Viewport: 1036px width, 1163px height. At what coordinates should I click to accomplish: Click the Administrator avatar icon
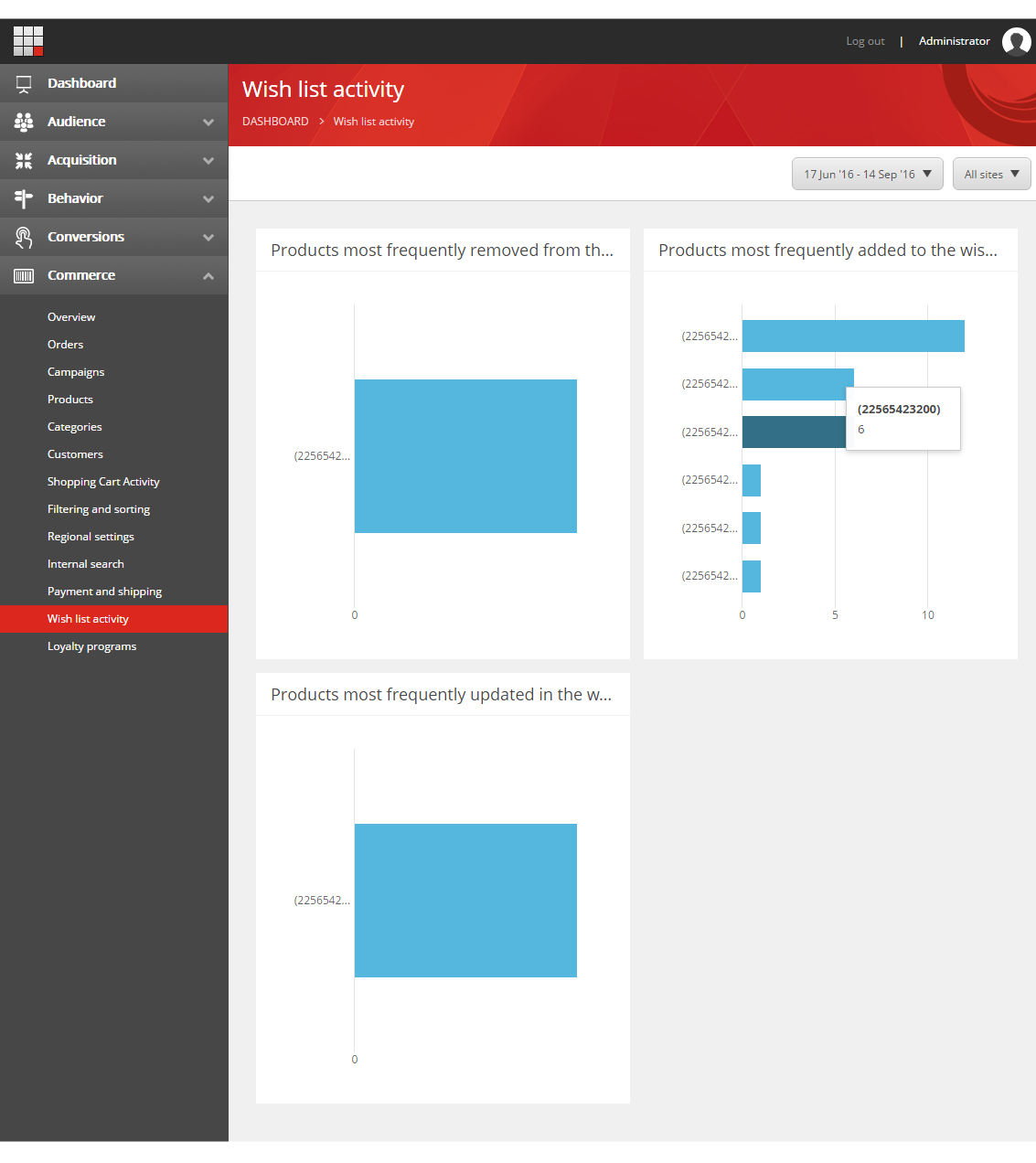point(1016,42)
